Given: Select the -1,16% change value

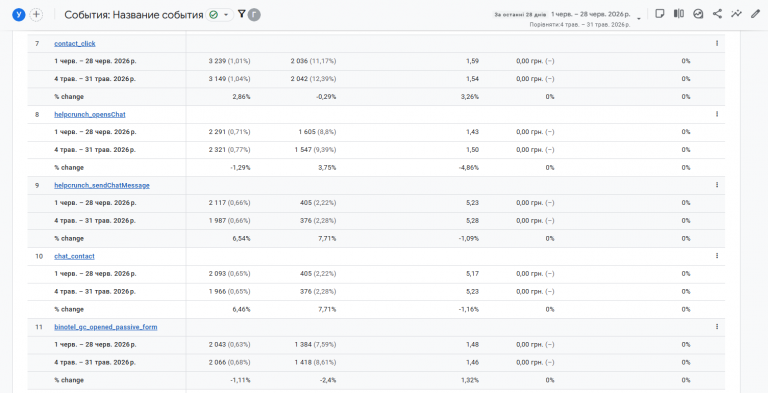Looking at the screenshot, I should [469, 309].
